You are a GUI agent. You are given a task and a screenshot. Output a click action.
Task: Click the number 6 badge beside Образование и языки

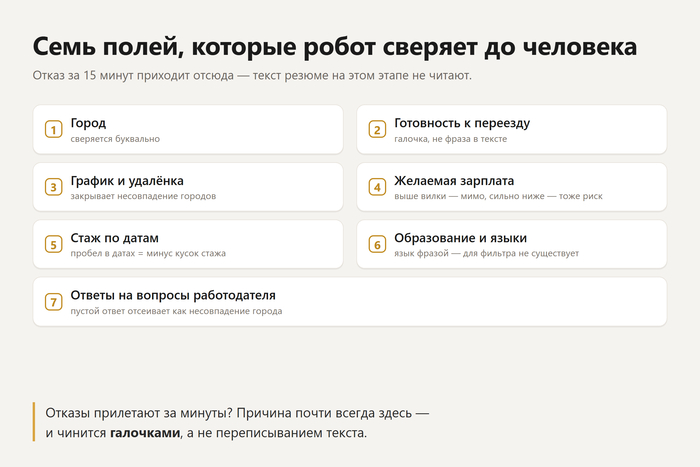point(377,244)
